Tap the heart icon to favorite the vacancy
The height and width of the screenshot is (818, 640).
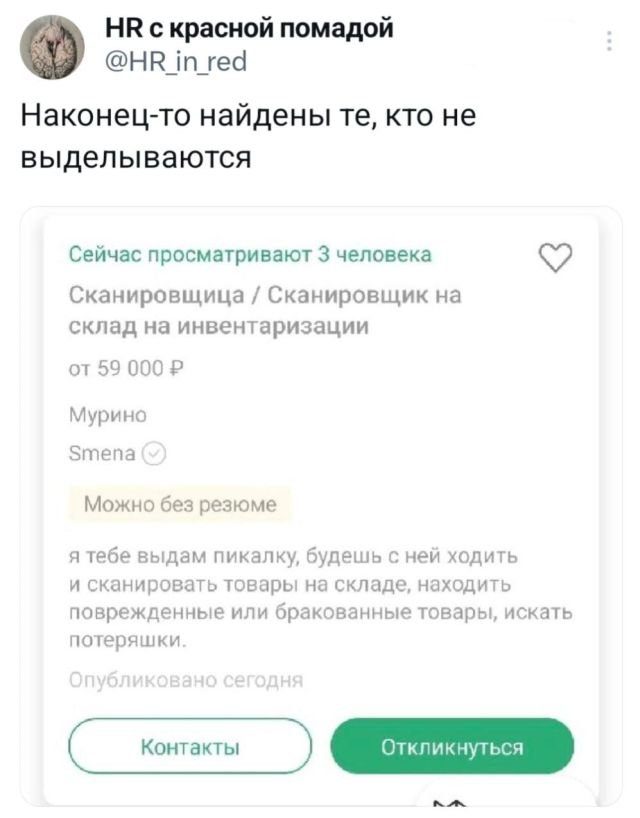click(x=554, y=257)
